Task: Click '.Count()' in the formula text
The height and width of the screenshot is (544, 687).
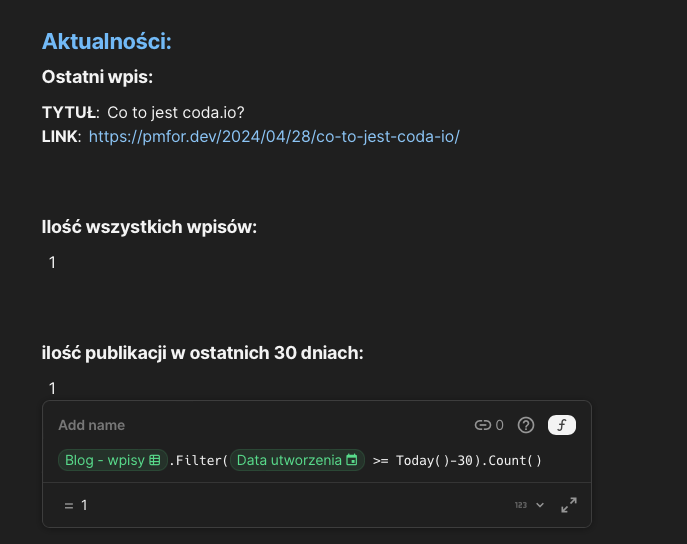Action: pyautogui.click(x=513, y=460)
